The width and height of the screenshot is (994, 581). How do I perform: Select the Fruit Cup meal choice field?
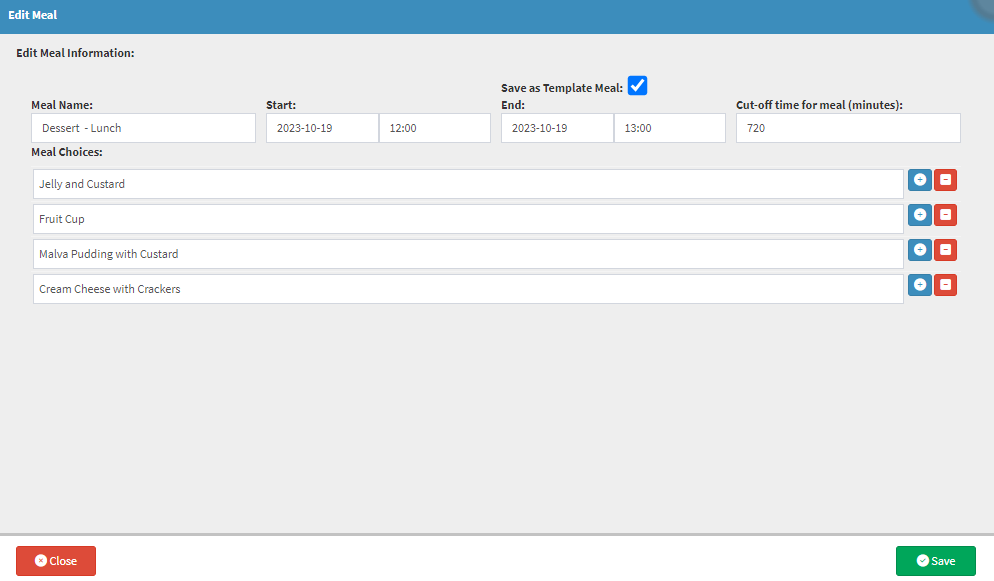pos(468,219)
